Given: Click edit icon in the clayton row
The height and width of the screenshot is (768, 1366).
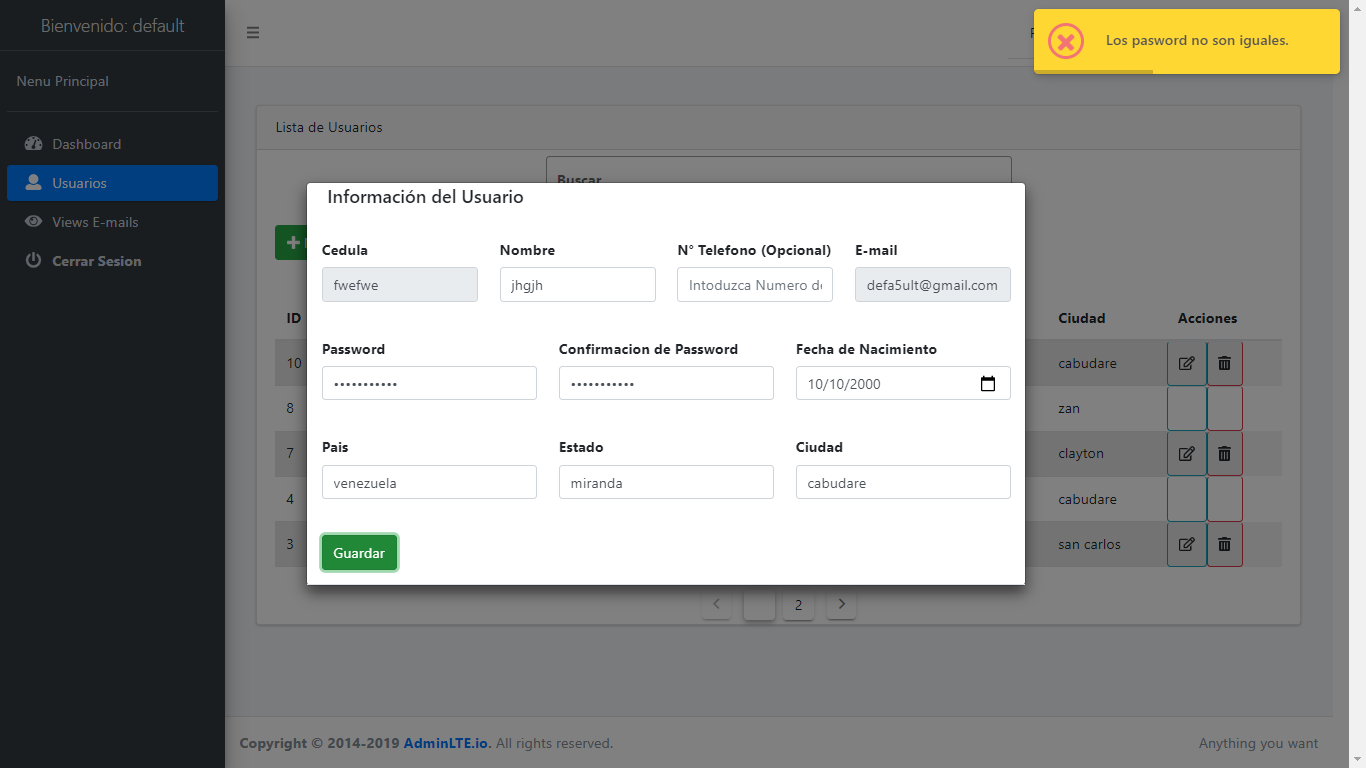Looking at the screenshot, I should [x=1187, y=453].
